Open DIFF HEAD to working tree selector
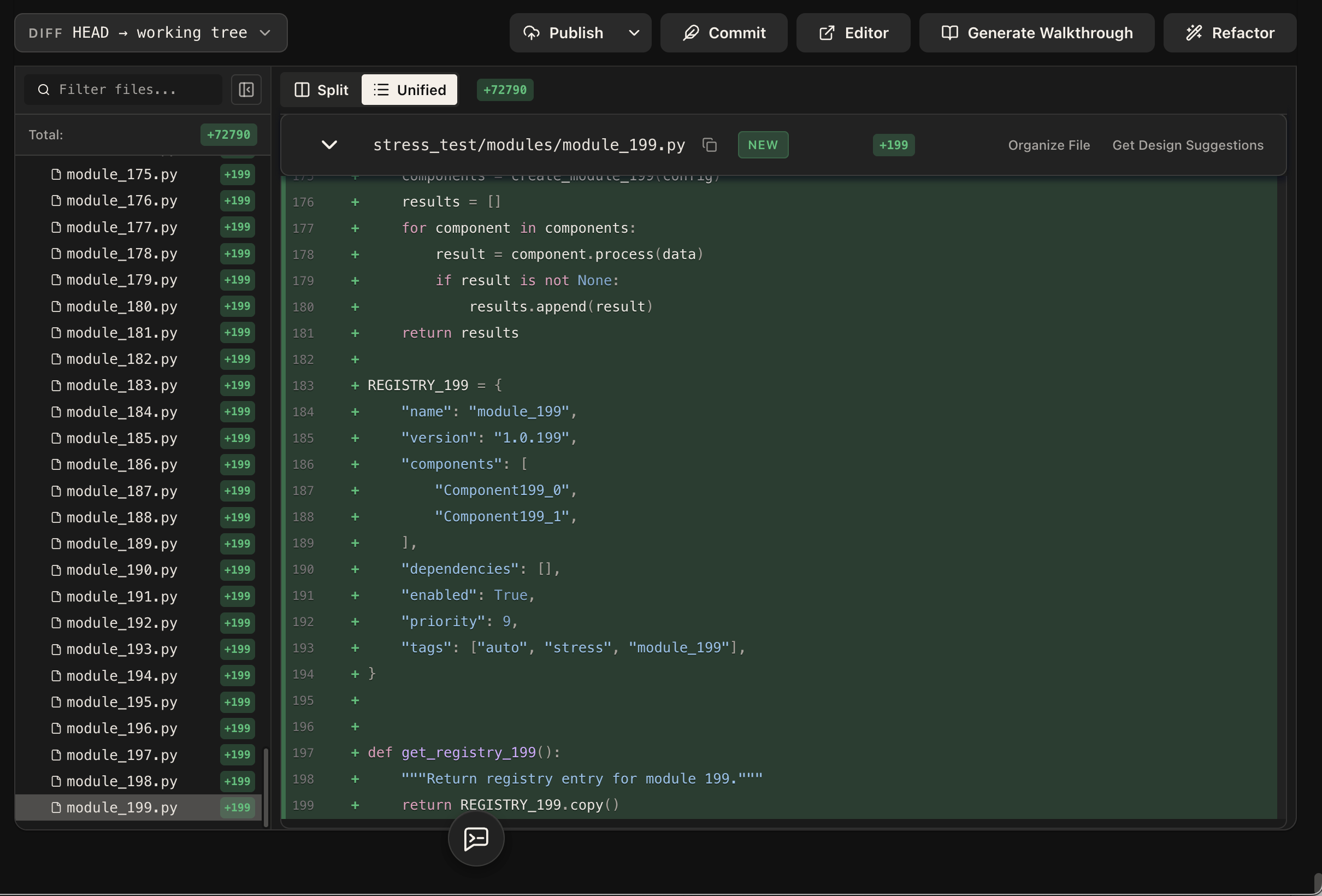Image resolution: width=1322 pixels, height=896 pixels. pyautogui.click(x=151, y=33)
